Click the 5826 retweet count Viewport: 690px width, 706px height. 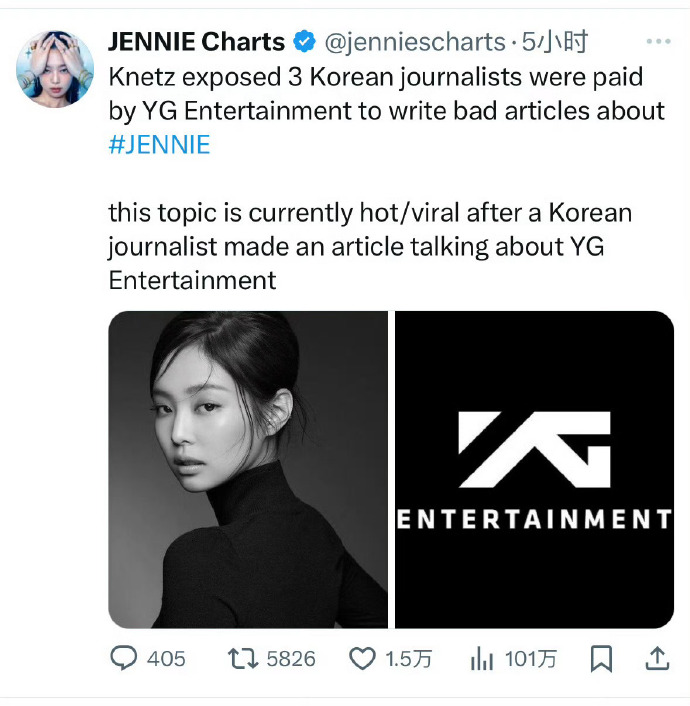tap(291, 658)
